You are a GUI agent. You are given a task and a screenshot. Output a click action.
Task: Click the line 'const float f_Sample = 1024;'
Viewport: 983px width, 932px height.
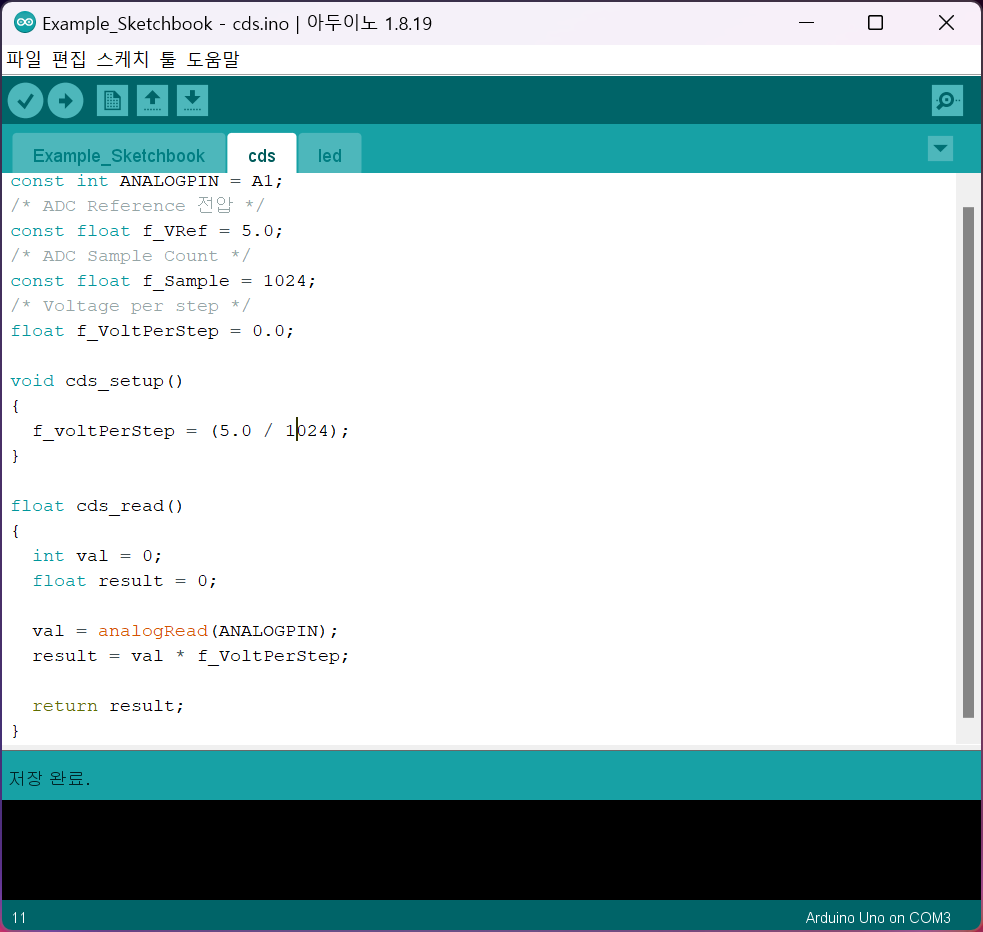[x=163, y=281]
